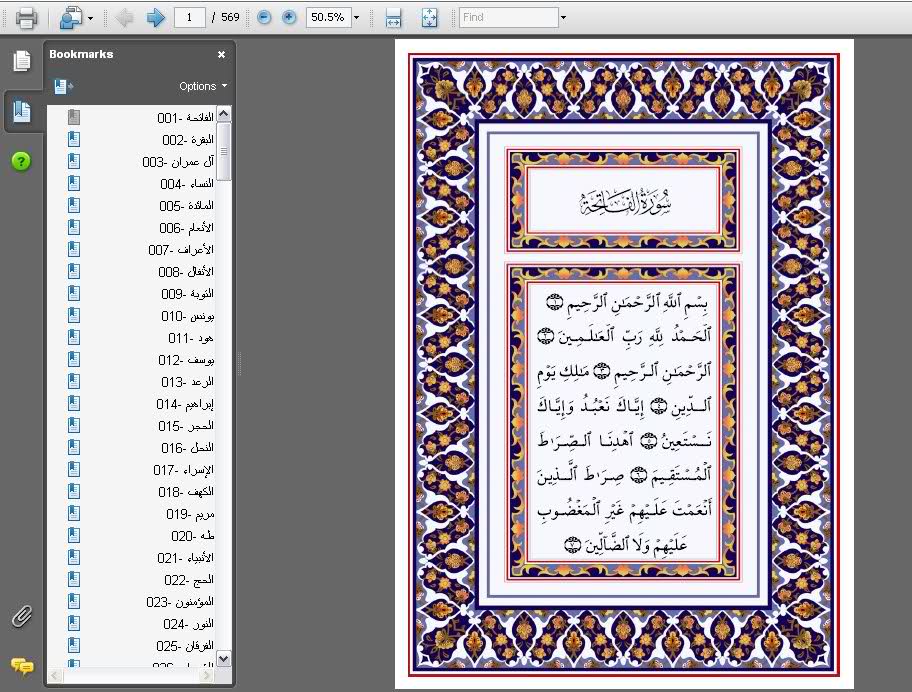Open bookmark 002- البقرة
The width and height of the screenshot is (912, 692).
188,140
